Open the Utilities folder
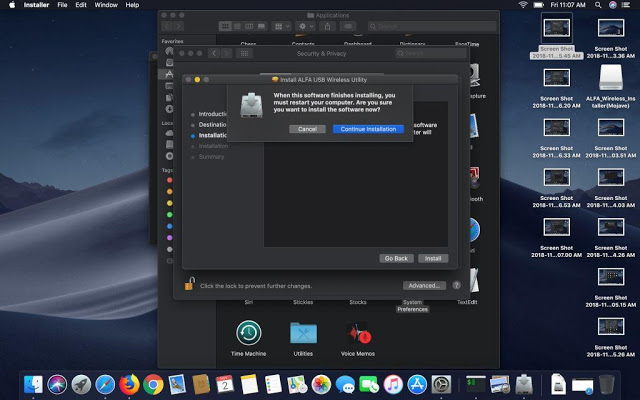 (303, 333)
